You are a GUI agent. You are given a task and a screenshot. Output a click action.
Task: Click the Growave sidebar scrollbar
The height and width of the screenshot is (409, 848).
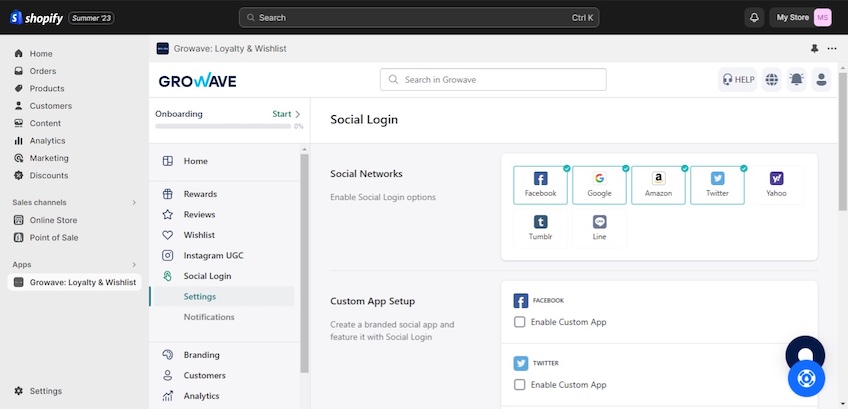click(304, 263)
